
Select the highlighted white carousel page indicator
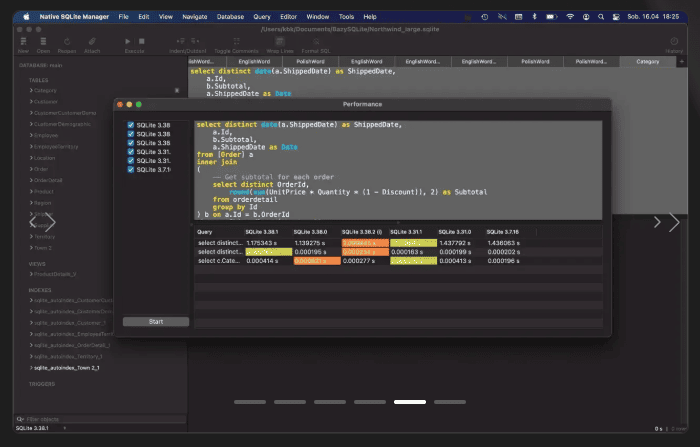(410, 402)
